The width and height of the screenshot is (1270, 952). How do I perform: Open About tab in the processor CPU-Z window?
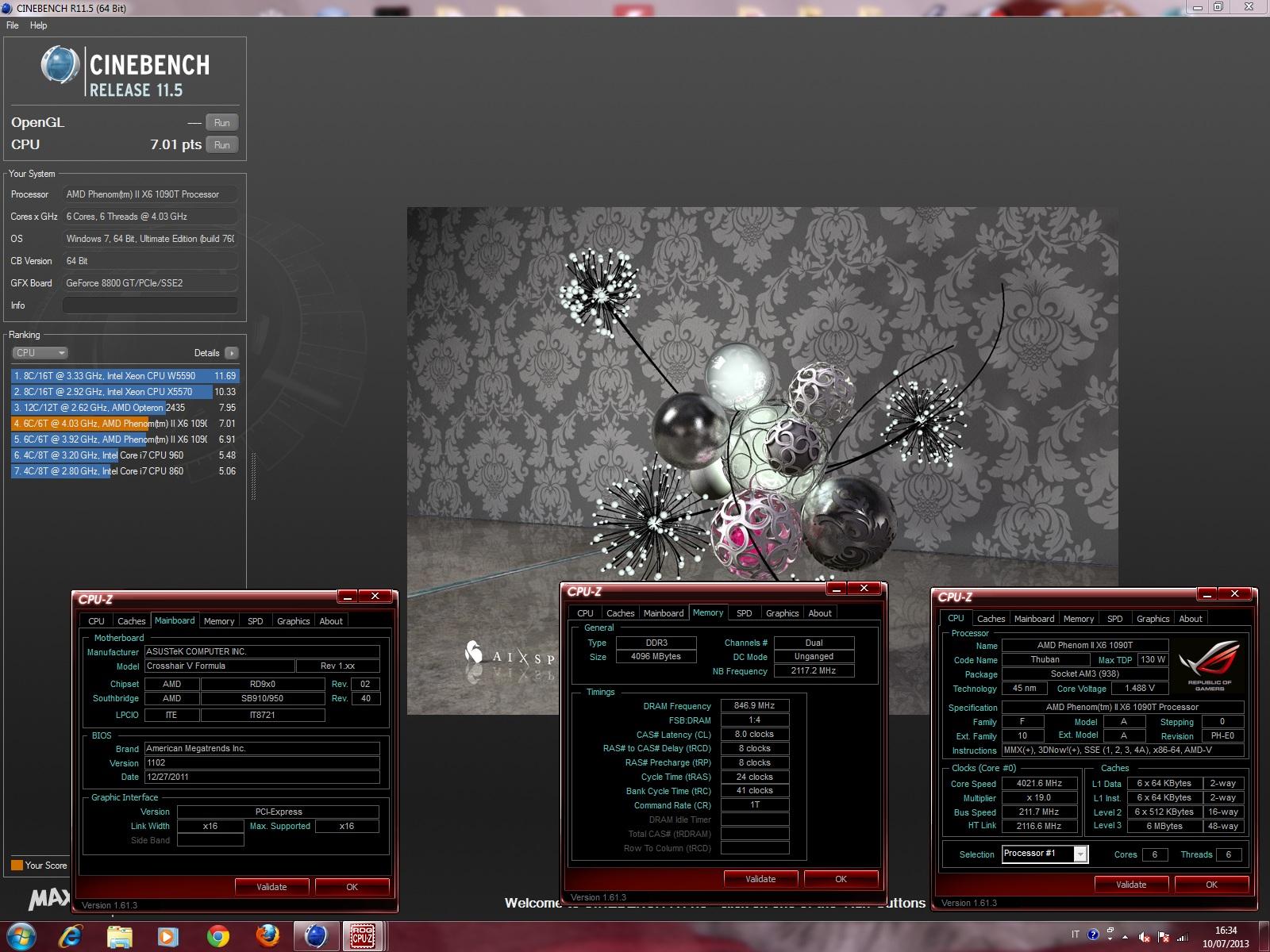(x=1191, y=619)
